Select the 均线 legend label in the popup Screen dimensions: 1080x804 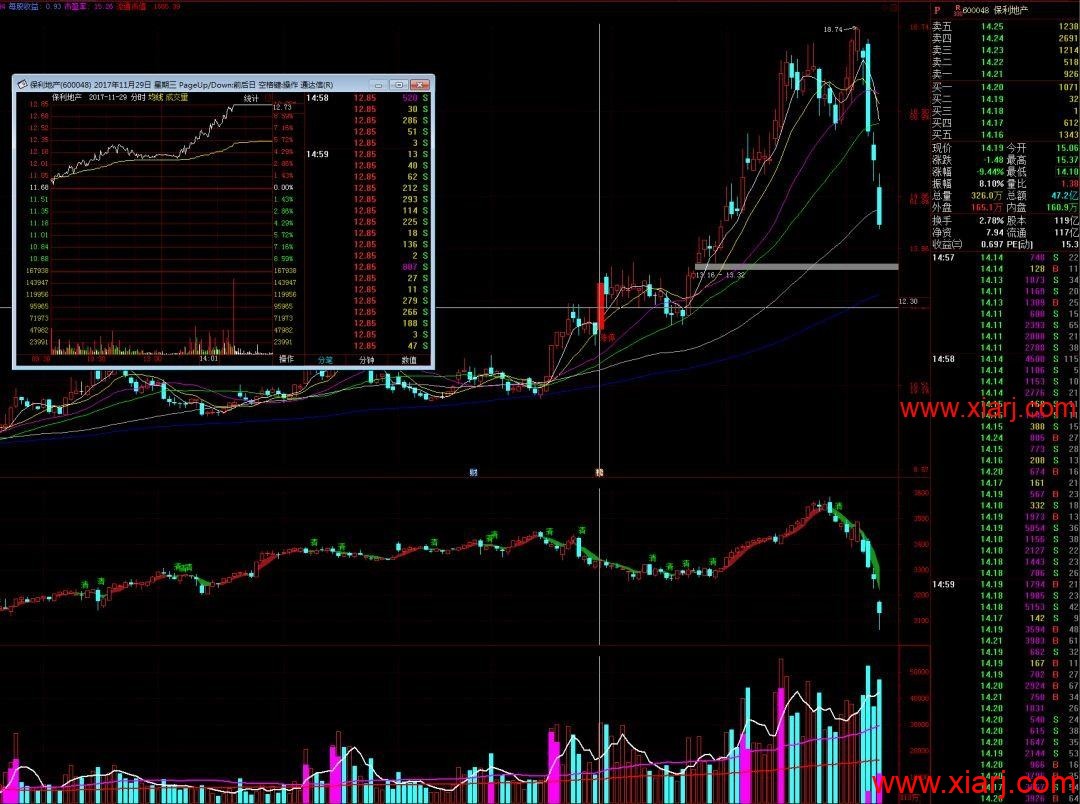coord(156,98)
